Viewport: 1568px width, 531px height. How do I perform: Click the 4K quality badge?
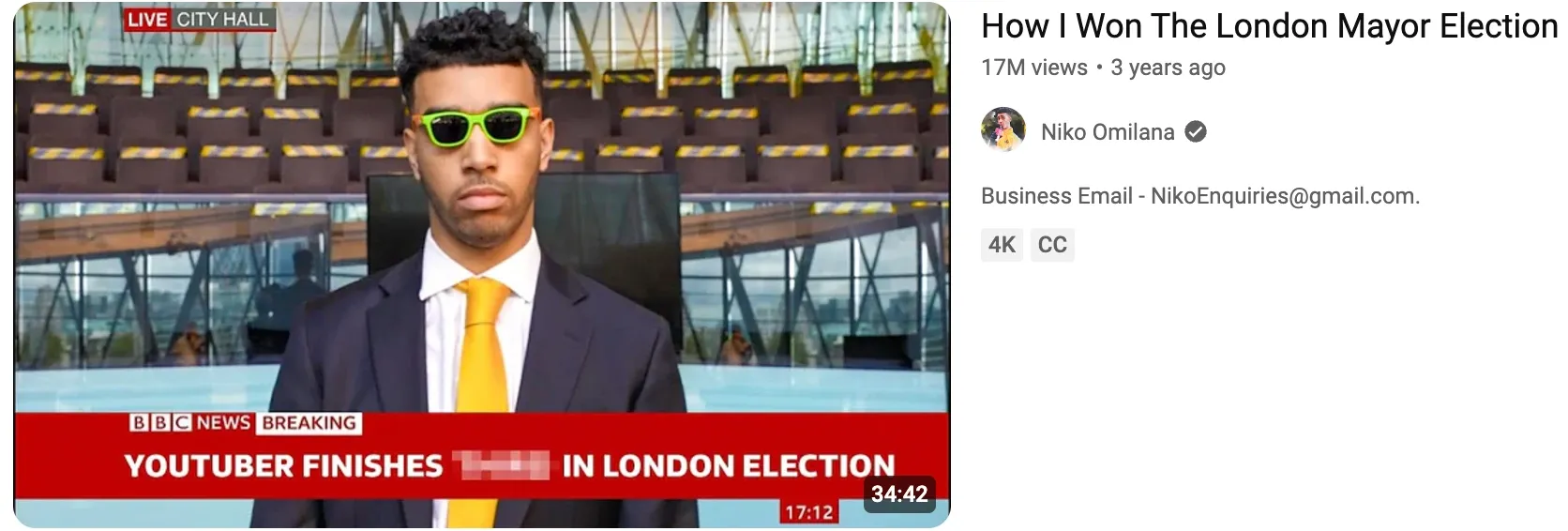click(1002, 245)
